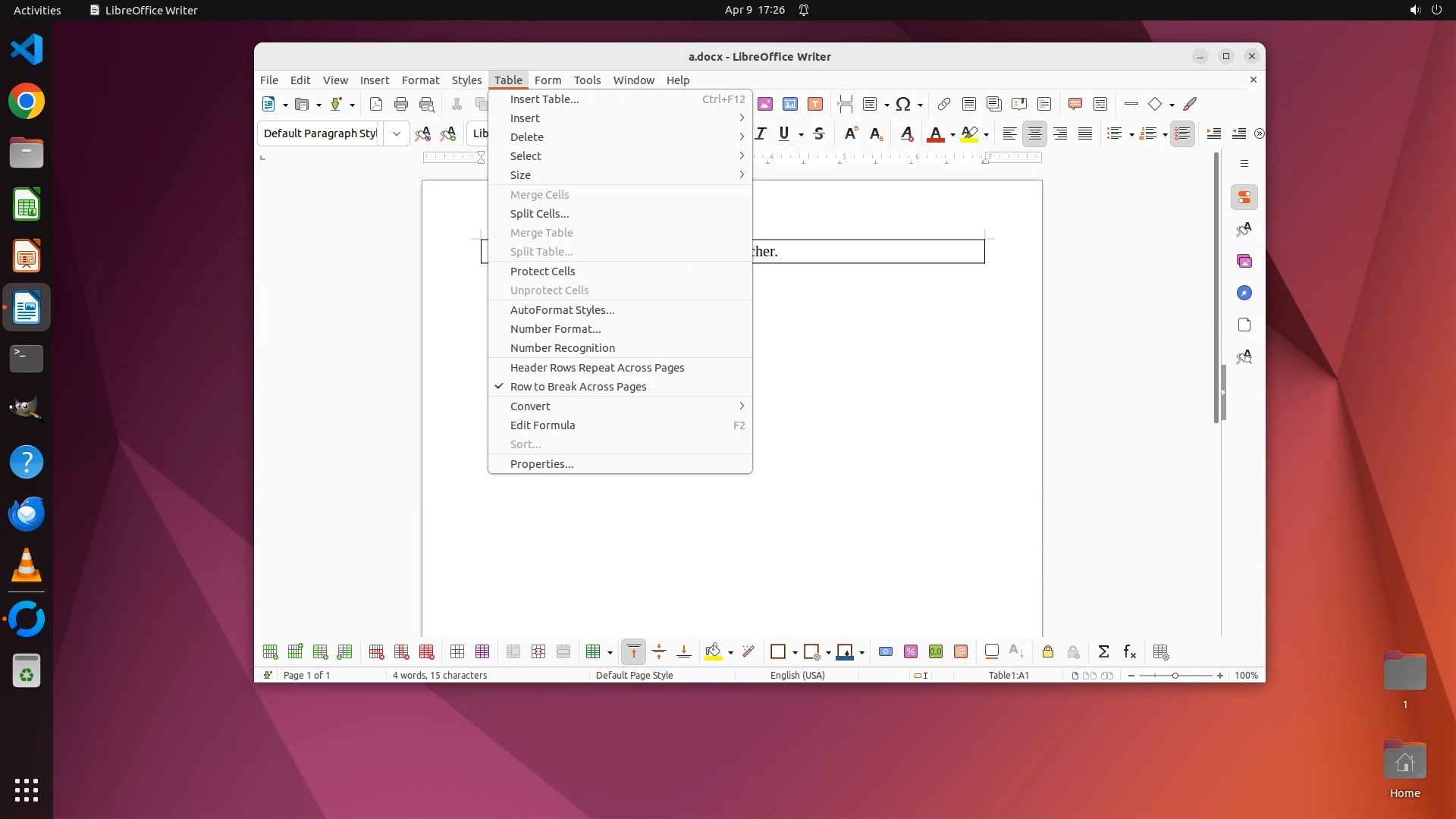Expand the paragraph style dropdown arrow

tap(396, 133)
